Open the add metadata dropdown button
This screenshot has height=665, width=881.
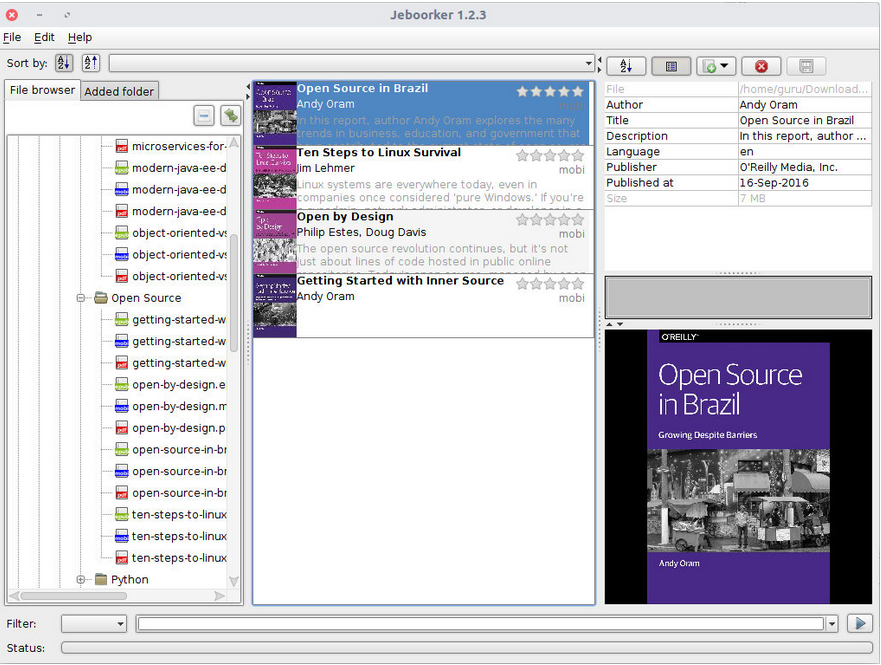click(716, 66)
